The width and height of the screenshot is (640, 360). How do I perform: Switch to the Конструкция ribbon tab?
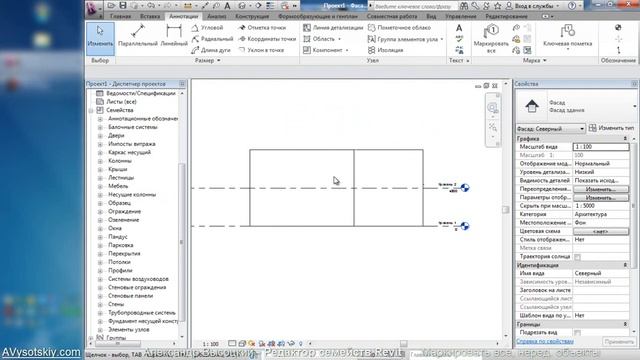click(252, 16)
